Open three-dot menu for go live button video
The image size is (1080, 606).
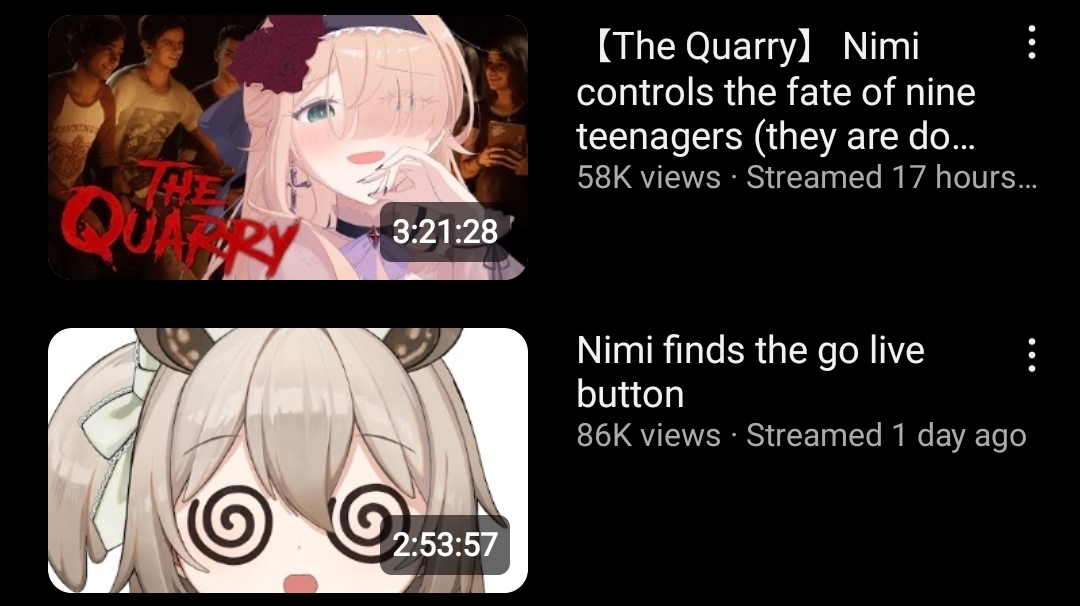[x=1031, y=355]
